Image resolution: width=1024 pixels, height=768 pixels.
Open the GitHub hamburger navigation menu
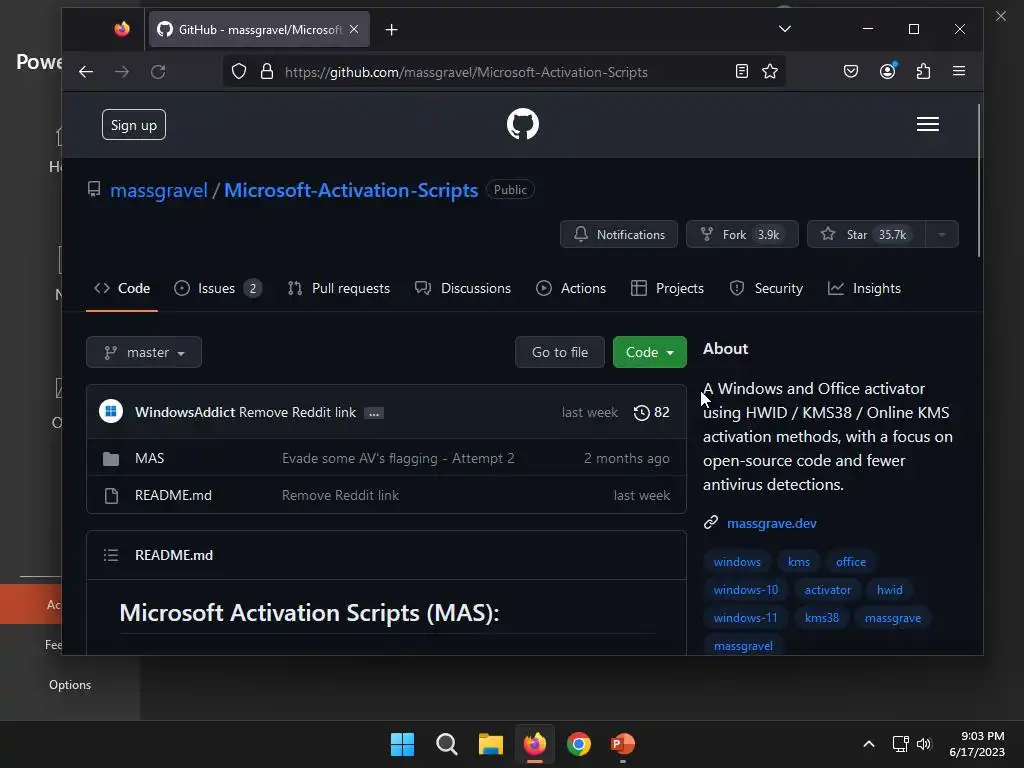[x=927, y=124]
